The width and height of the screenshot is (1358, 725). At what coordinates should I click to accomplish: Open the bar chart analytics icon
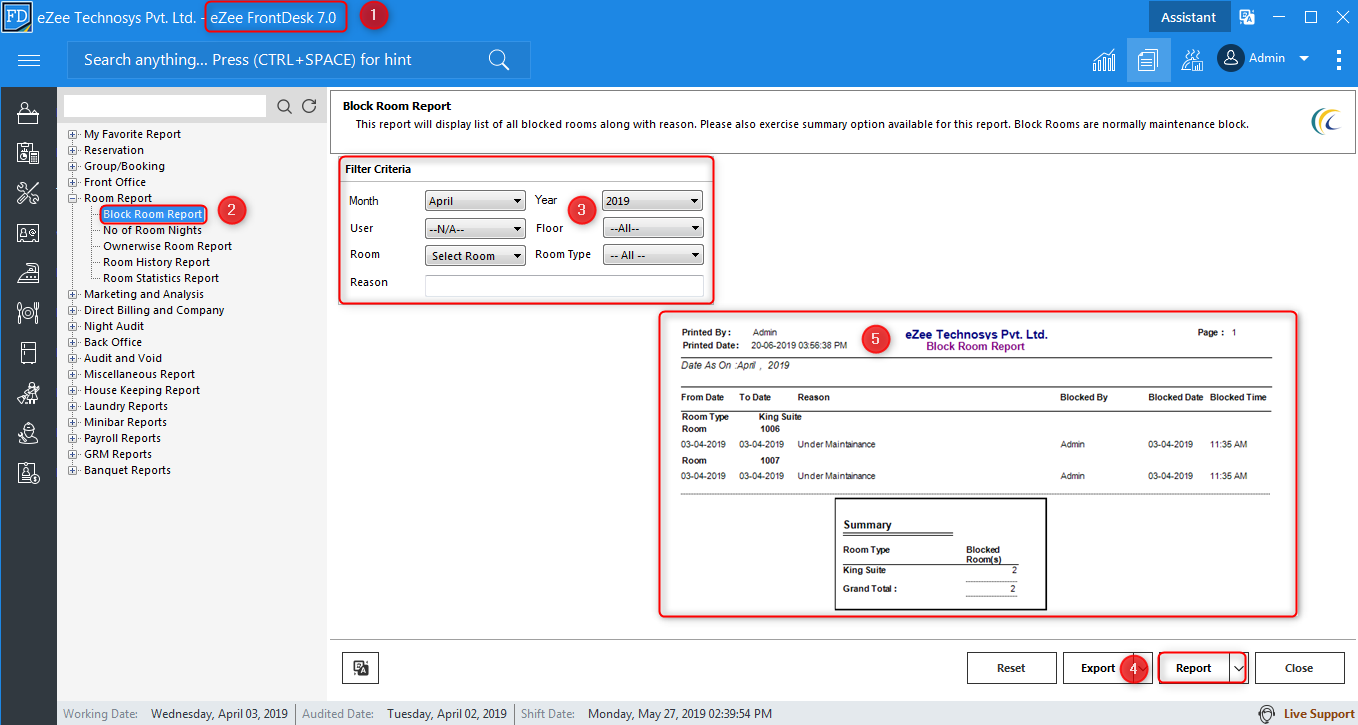tap(1104, 60)
